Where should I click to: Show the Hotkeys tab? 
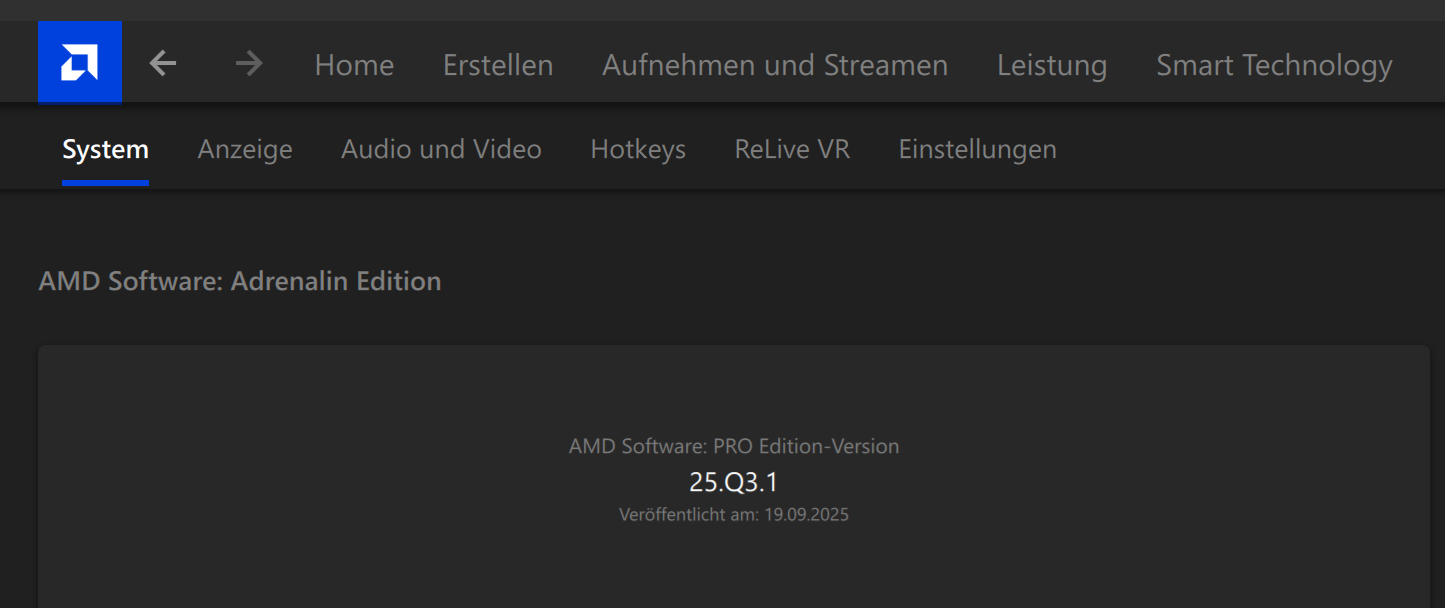click(x=638, y=150)
